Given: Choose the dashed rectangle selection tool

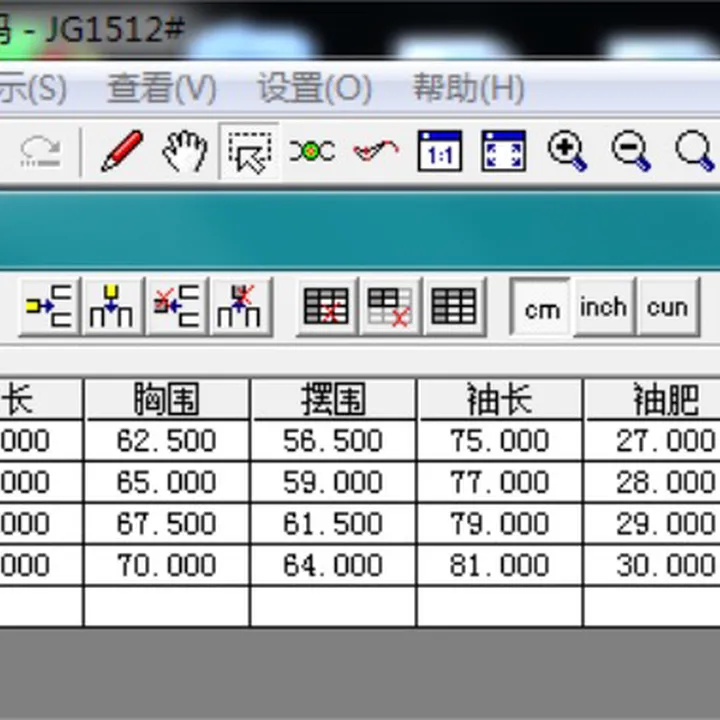Looking at the screenshot, I should (248, 152).
